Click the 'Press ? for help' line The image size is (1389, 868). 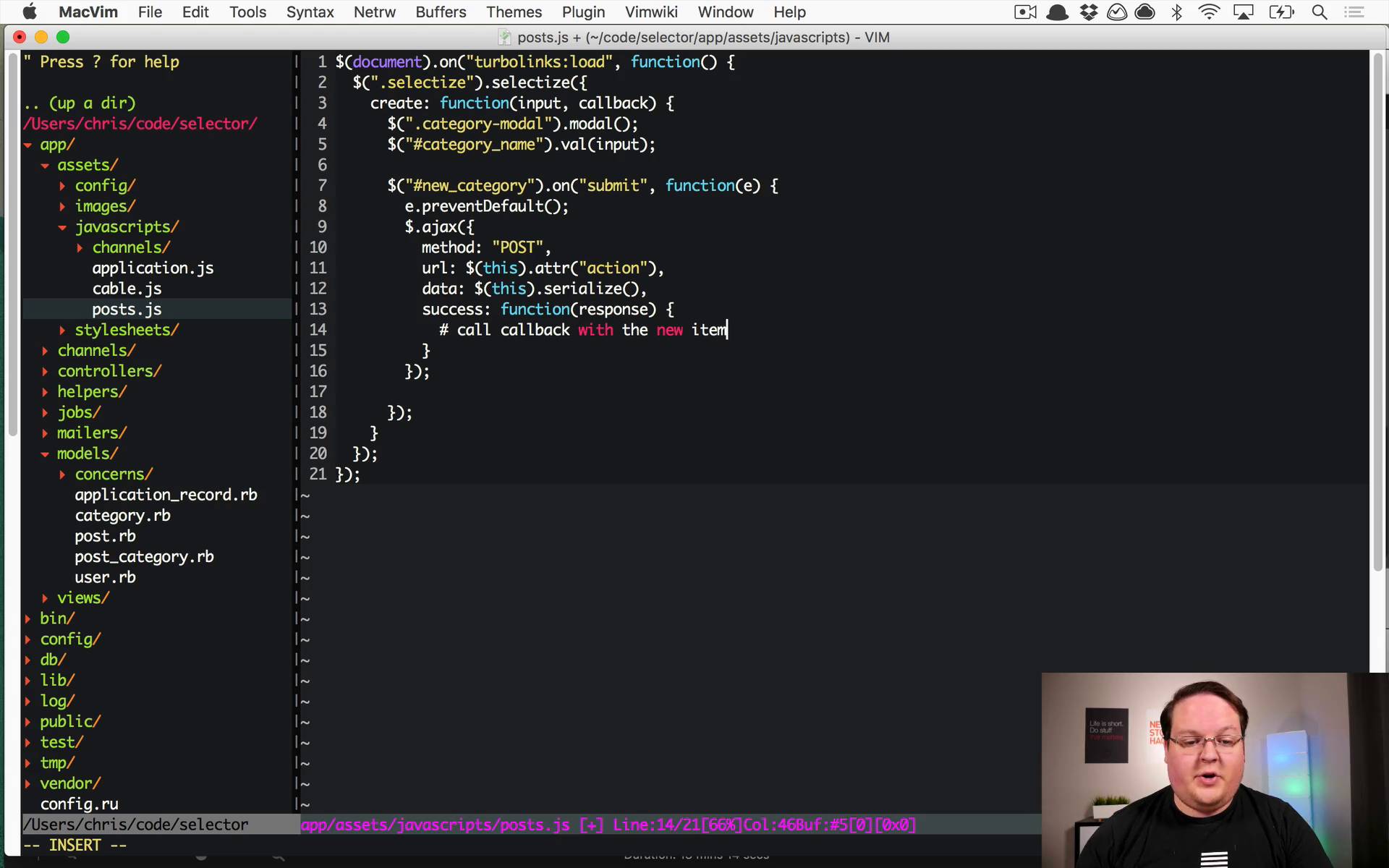[x=101, y=62]
